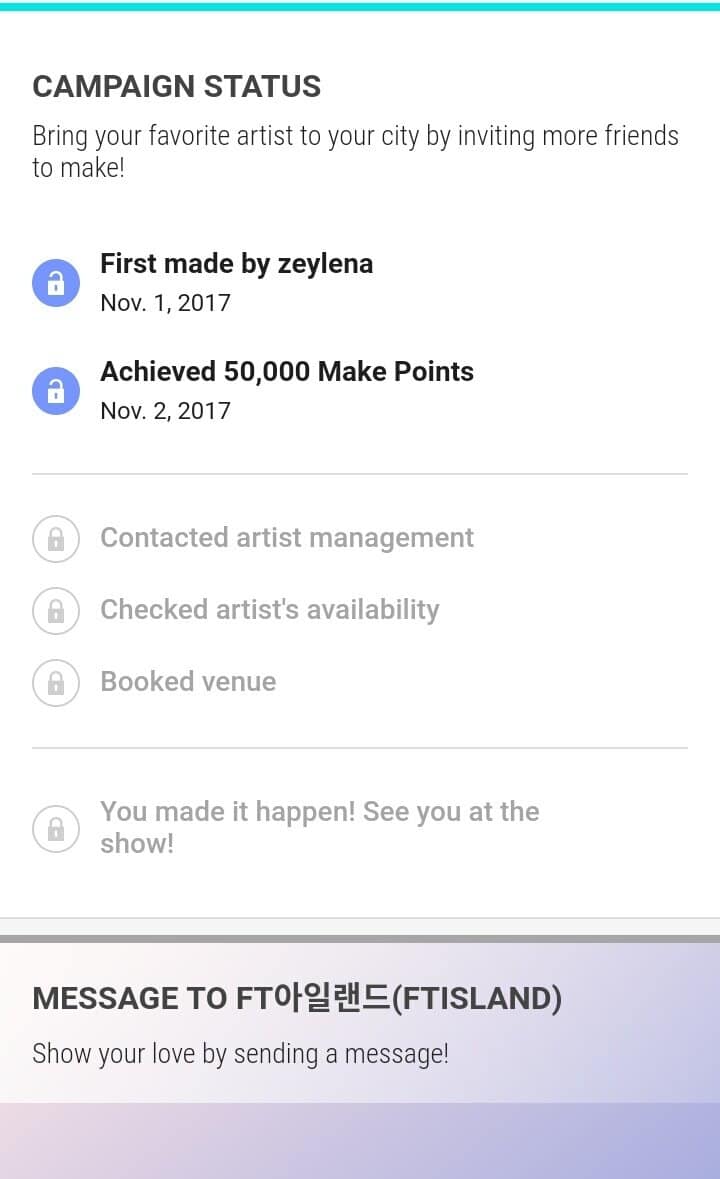Image resolution: width=720 pixels, height=1179 pixels.
Task: Tap the purple gradient message area at bottom
Action: (x=360, y=1140)
